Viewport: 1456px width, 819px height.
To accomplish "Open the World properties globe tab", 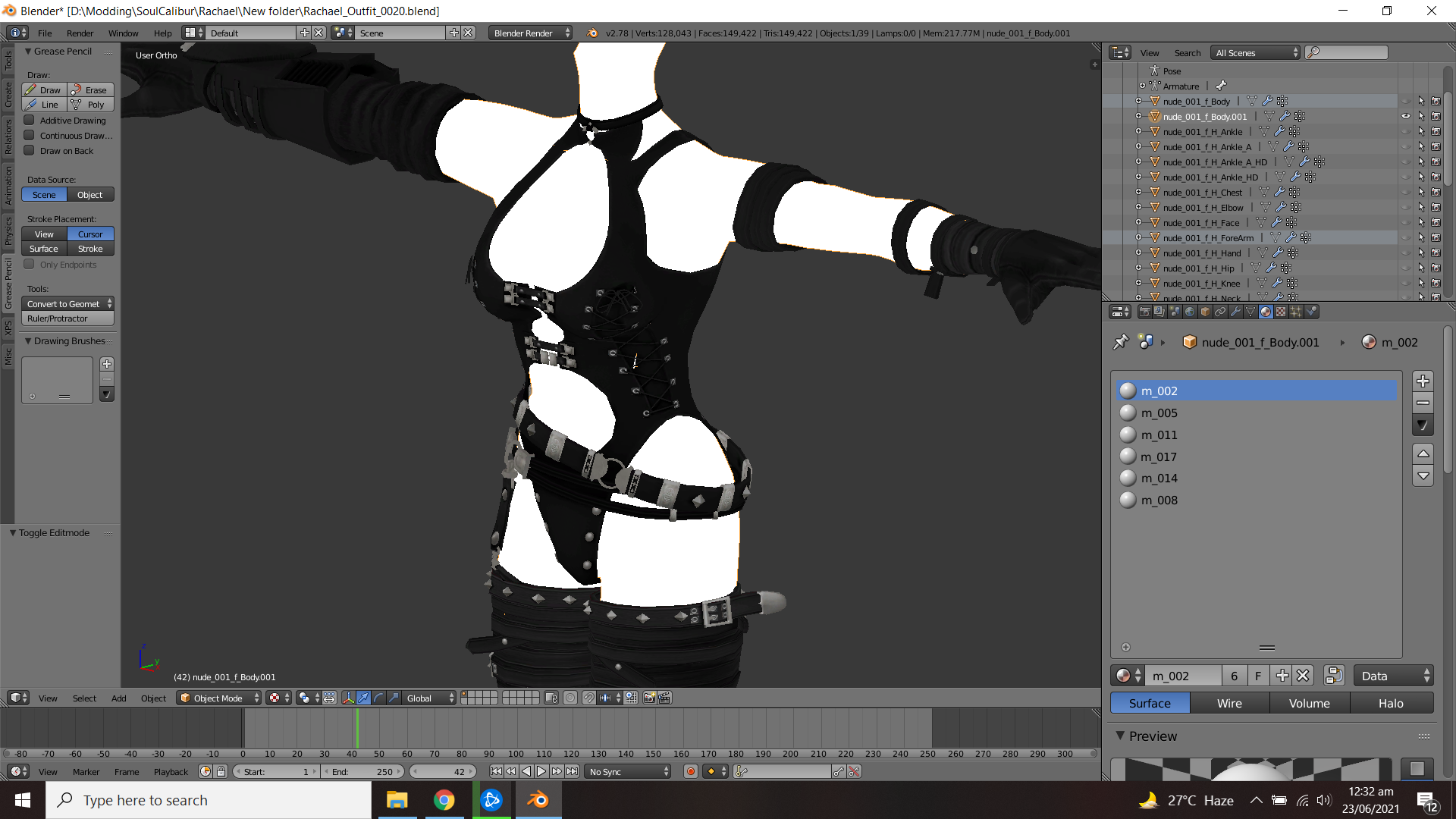I will click(1190, 312).
